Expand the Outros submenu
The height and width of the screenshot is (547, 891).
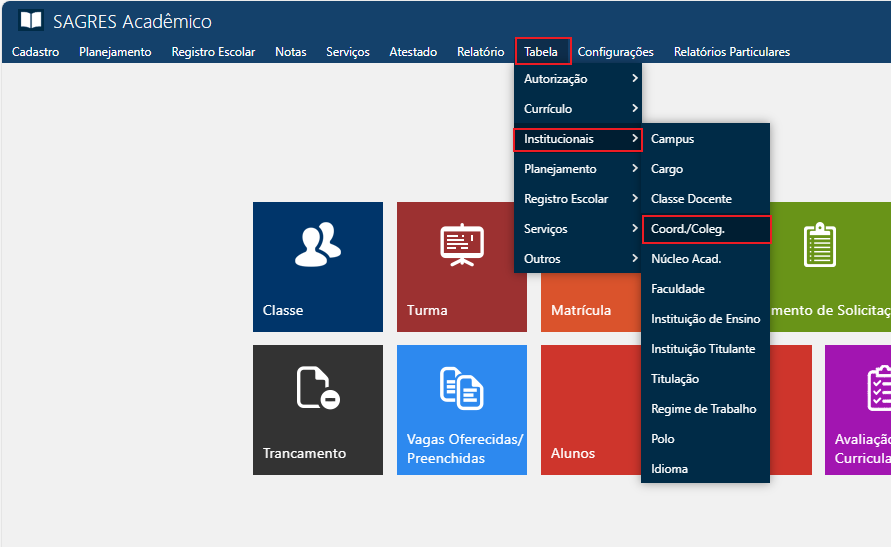(x=577, y=259)
